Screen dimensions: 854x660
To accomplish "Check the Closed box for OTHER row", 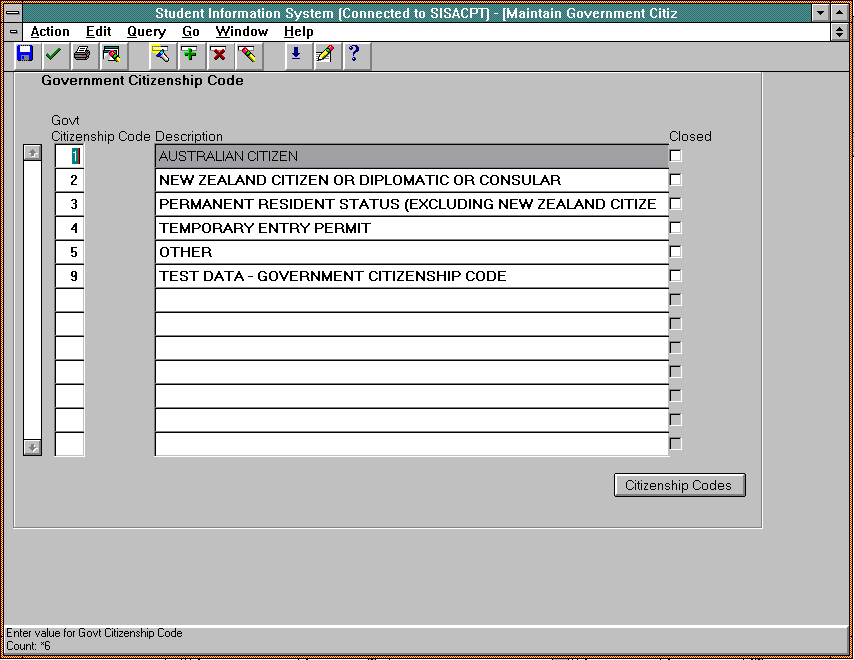I will (676, 252).
